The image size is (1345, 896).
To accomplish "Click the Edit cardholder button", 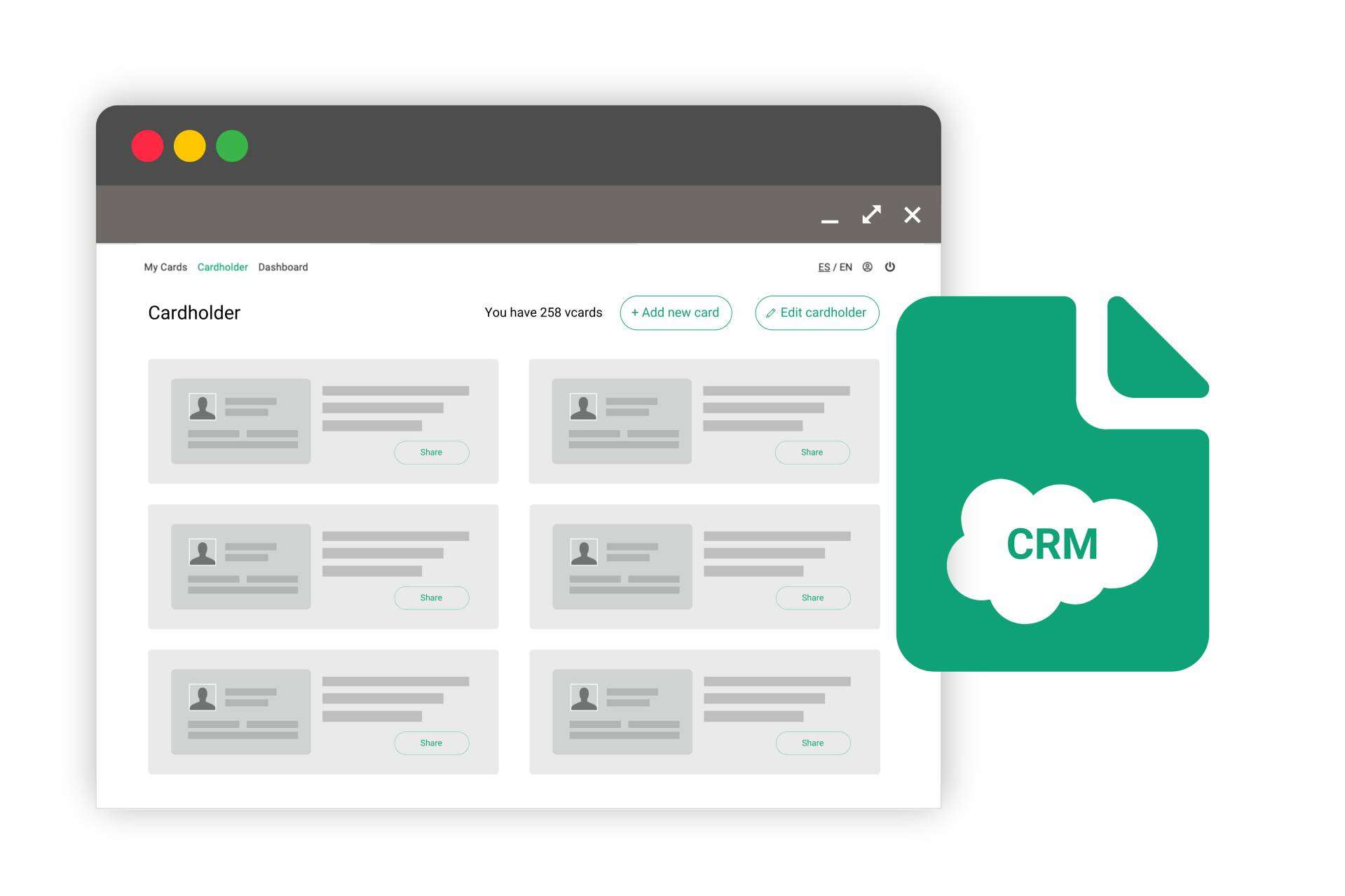I will [x=817, y=312].
